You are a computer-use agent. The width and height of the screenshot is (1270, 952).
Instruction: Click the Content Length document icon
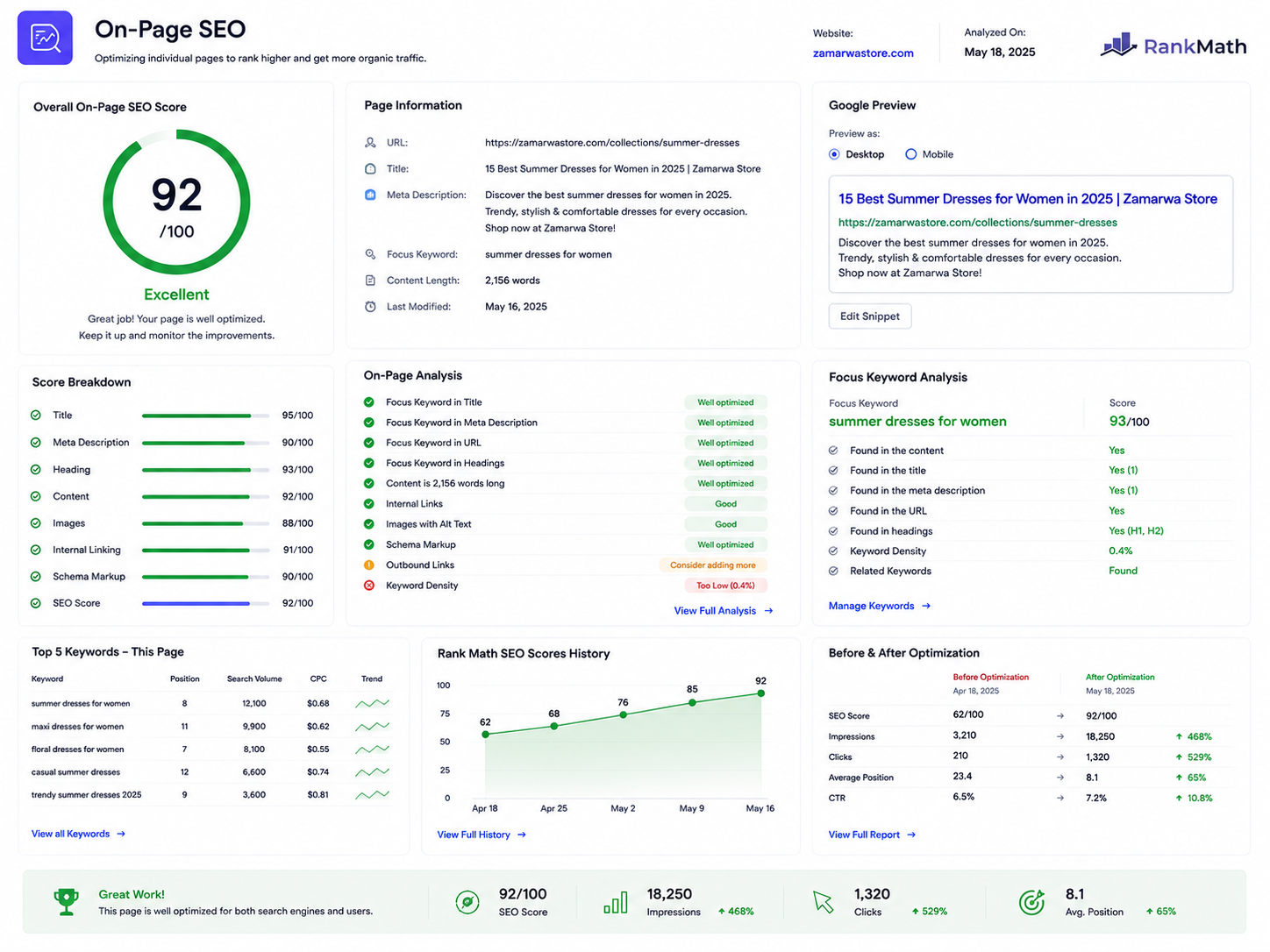point(370,281)
